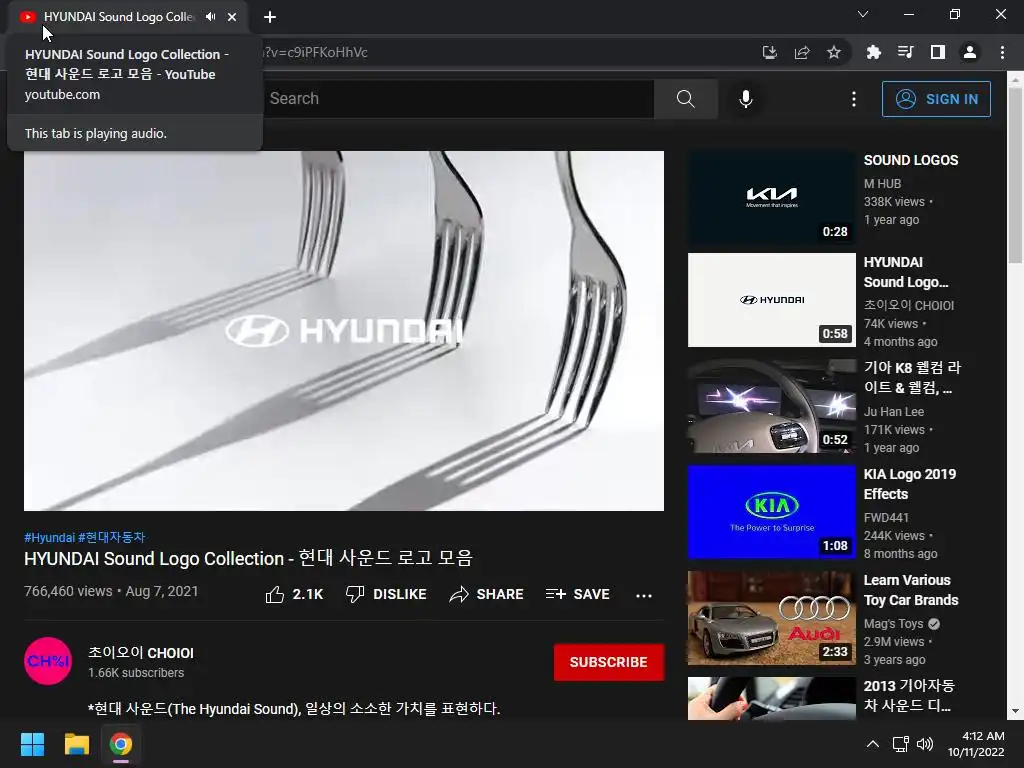Screen dimensions: 1024x768
Task: Toggle the browser side panel
Action: (x=938, y=52)
